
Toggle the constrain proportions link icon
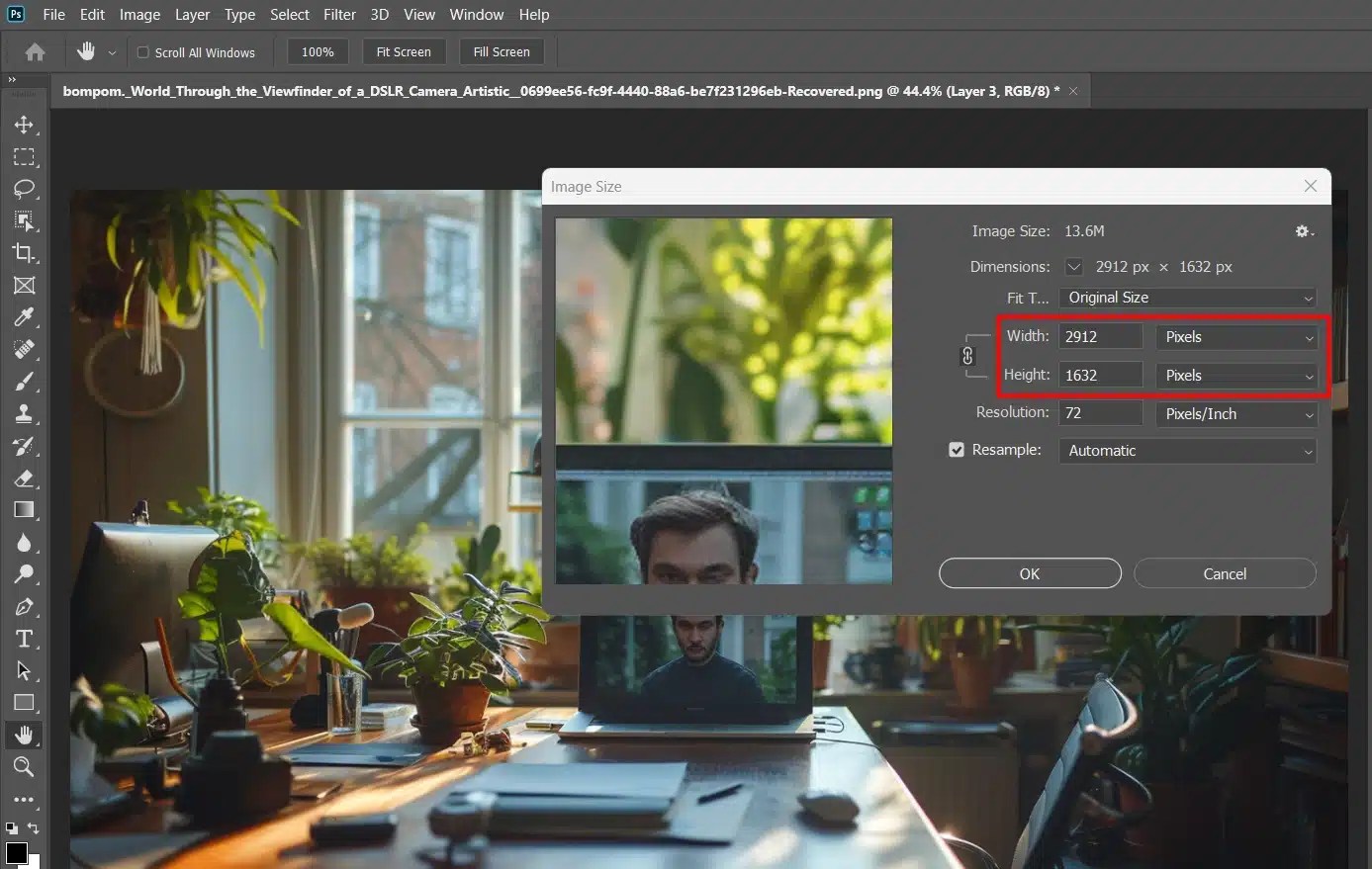pos(967,356)
